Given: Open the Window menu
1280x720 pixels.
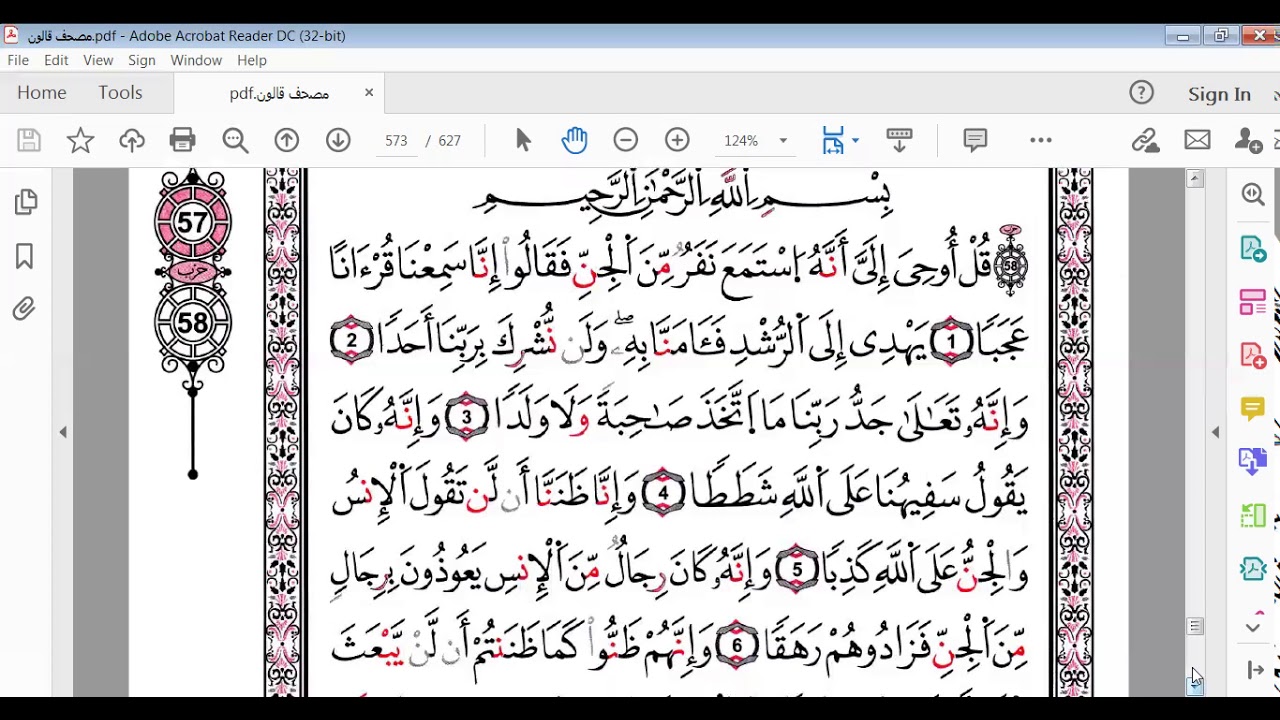Looking at the screenshot, I should (x=196, y=60).
